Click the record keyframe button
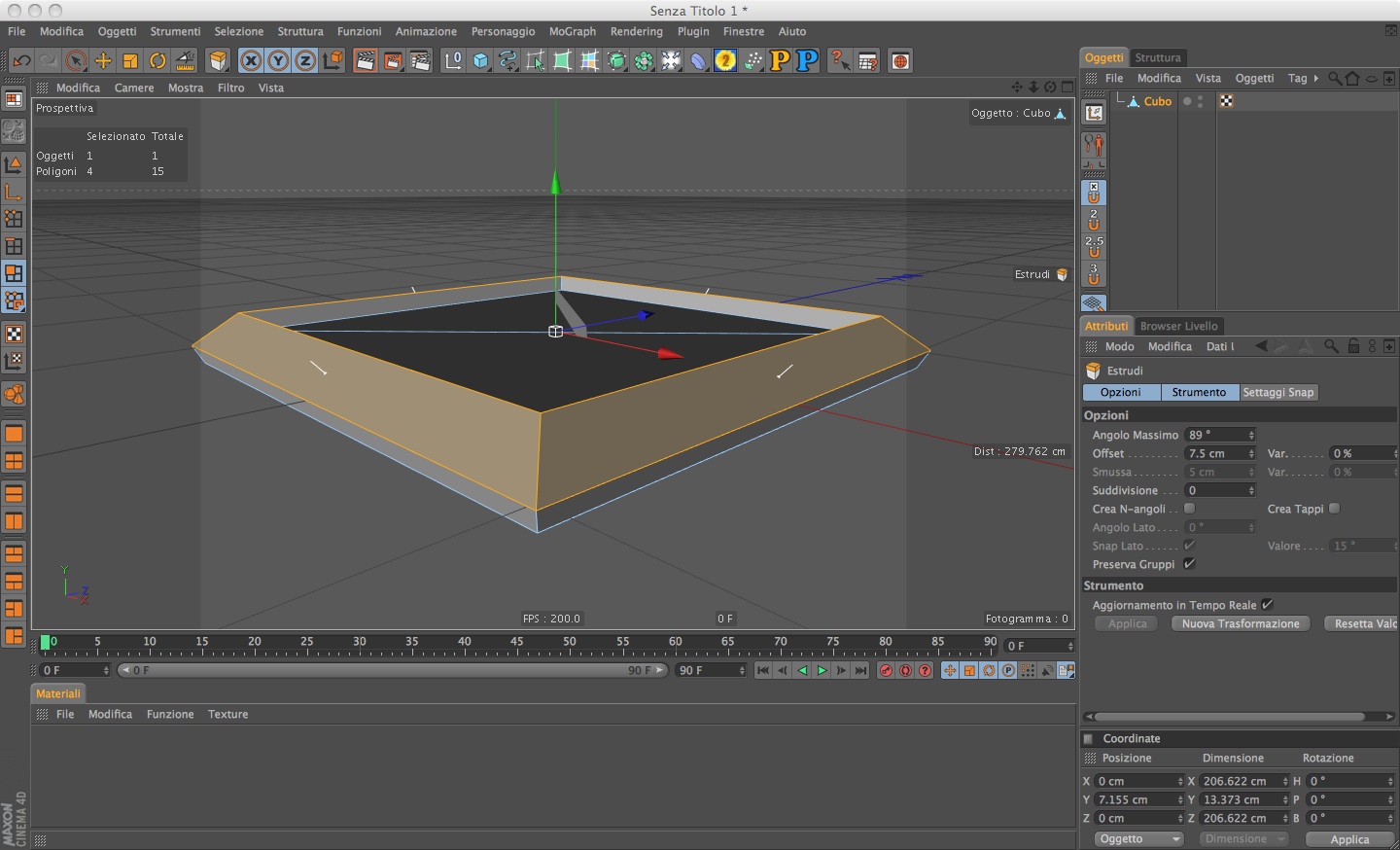This screenshot has height=850, width=1400. 886,670
